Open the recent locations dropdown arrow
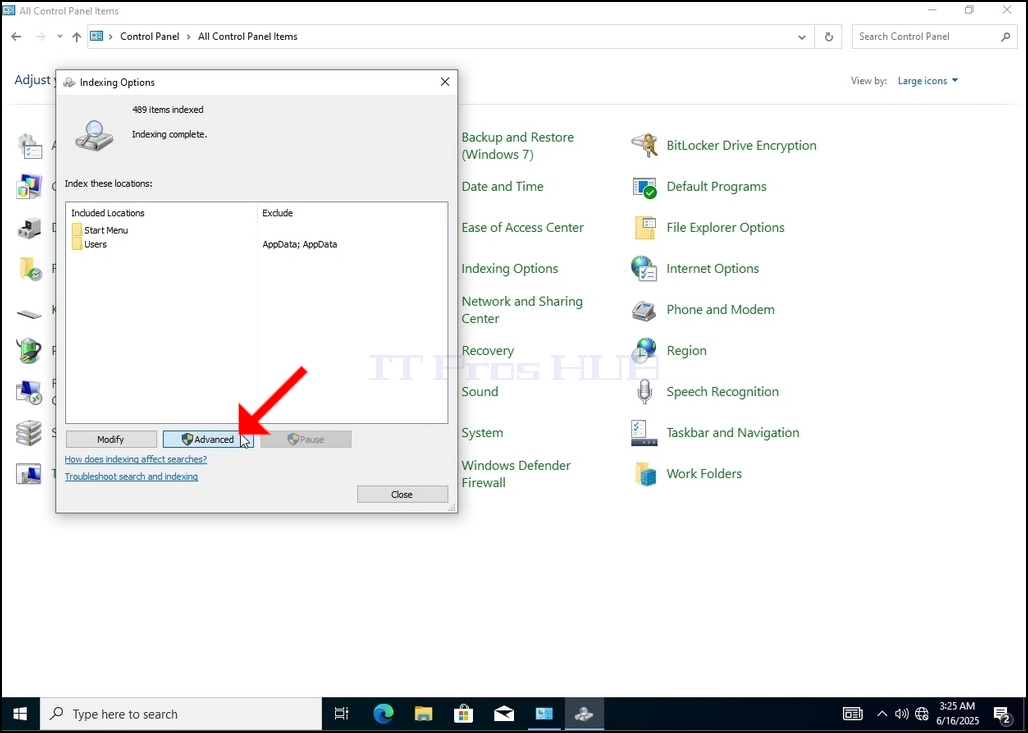Viewport: 1028px width, 733px height. coord(60,37)
